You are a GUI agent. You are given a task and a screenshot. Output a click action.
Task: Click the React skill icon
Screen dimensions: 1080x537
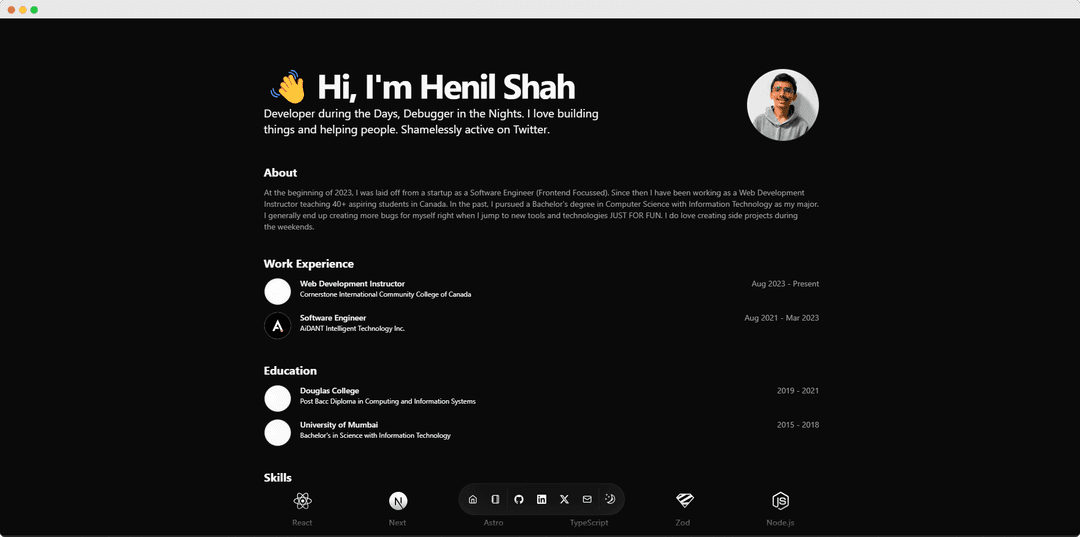302,501
